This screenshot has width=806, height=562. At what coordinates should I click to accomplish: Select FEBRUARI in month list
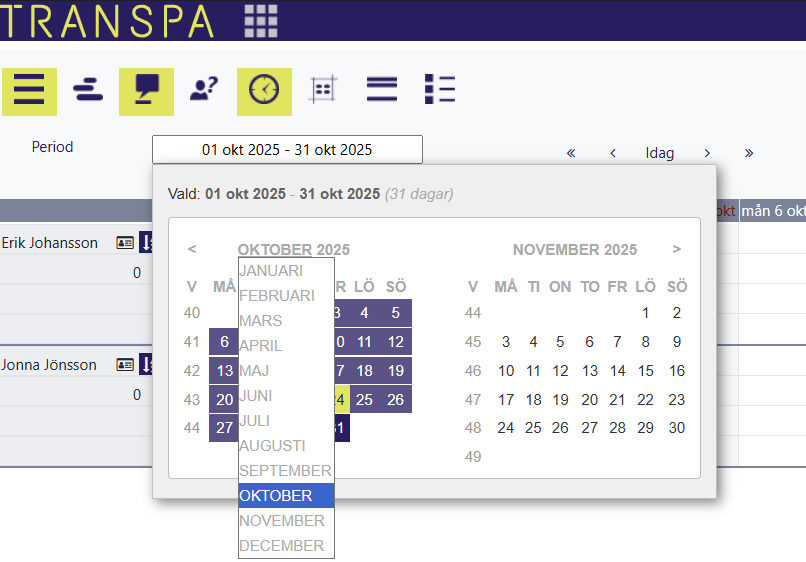286,296
